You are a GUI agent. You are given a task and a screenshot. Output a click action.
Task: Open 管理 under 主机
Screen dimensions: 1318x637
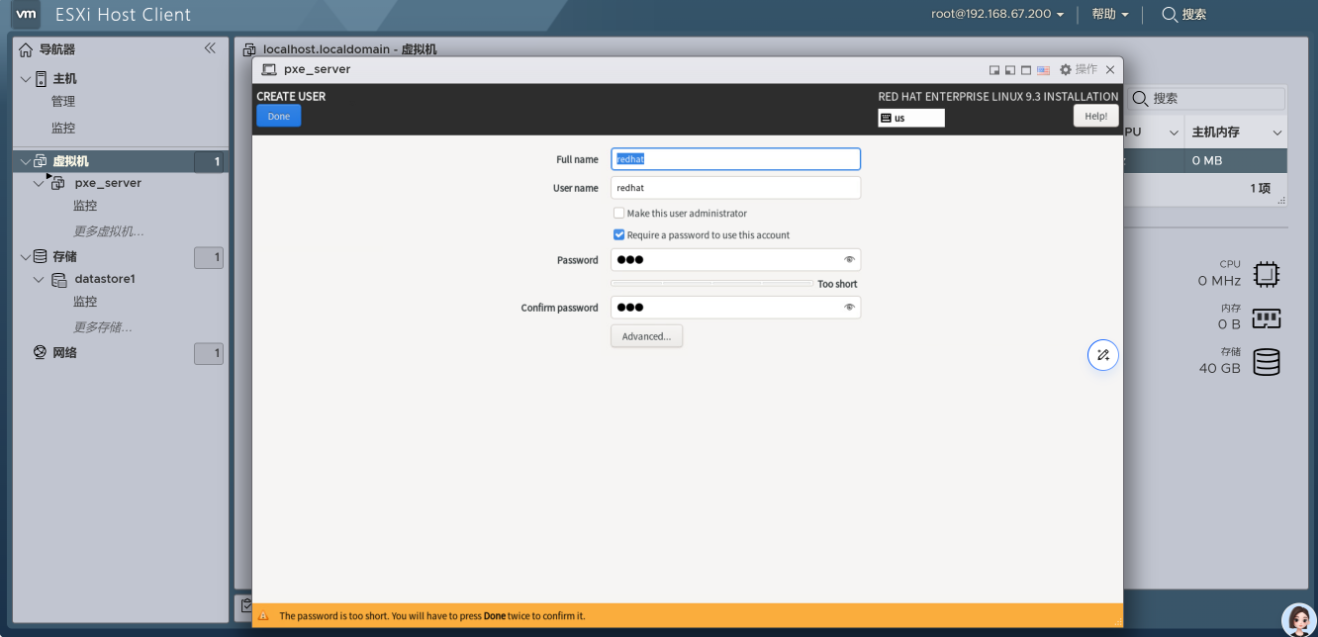[x=63, y=102]
